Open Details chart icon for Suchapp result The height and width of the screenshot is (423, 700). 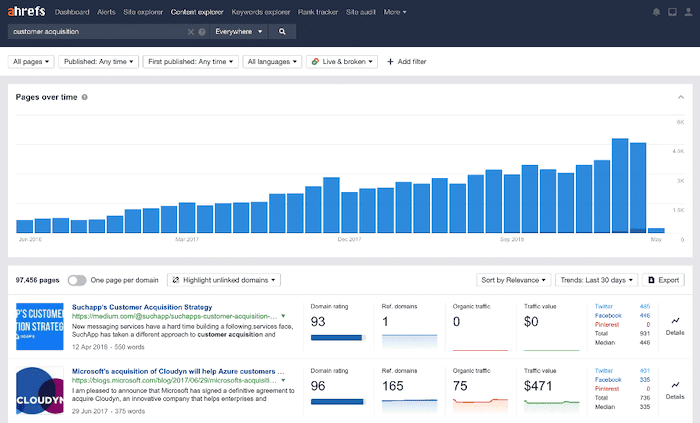675,323
